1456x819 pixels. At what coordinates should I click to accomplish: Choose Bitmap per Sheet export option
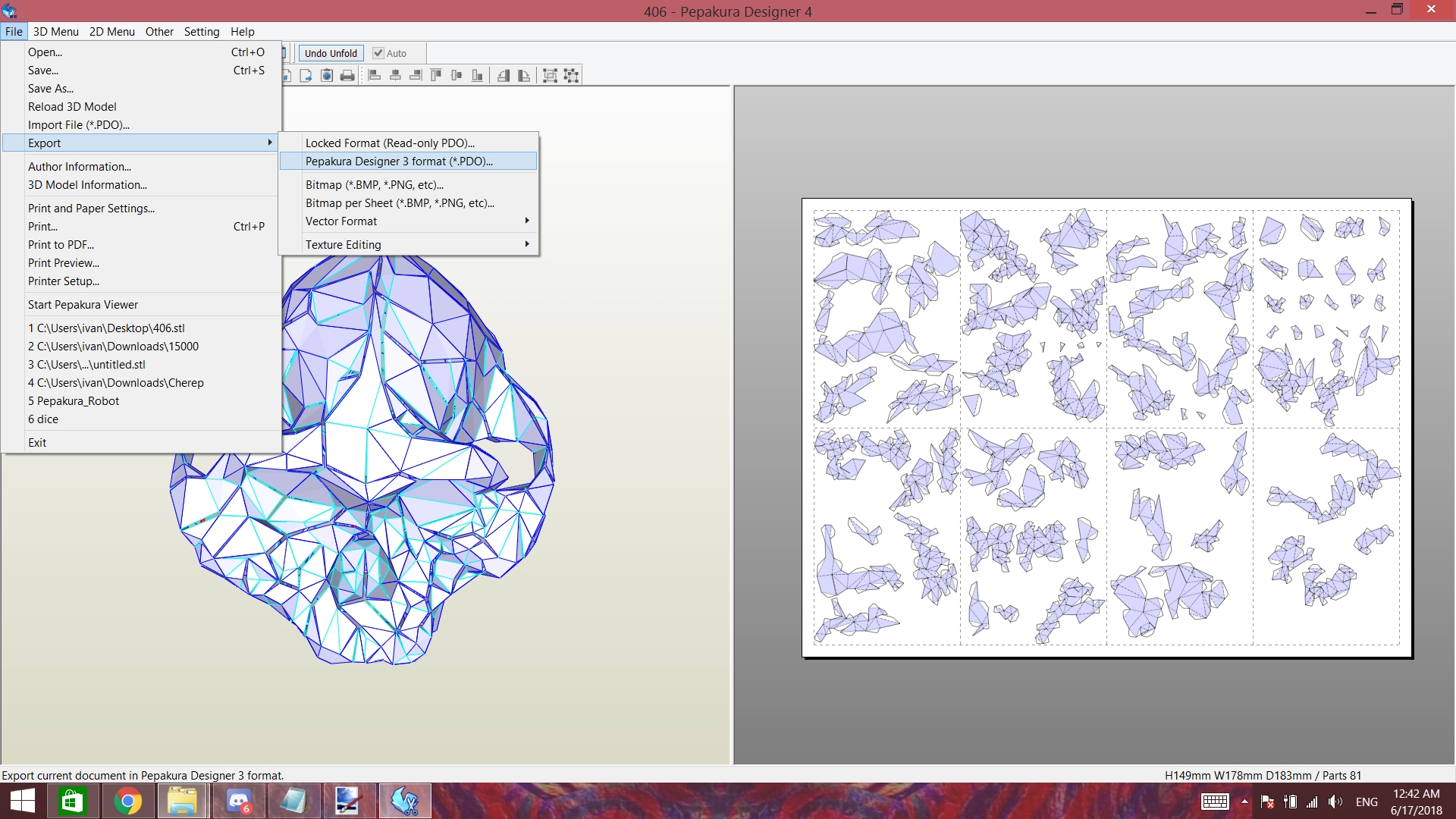[409, 202]
